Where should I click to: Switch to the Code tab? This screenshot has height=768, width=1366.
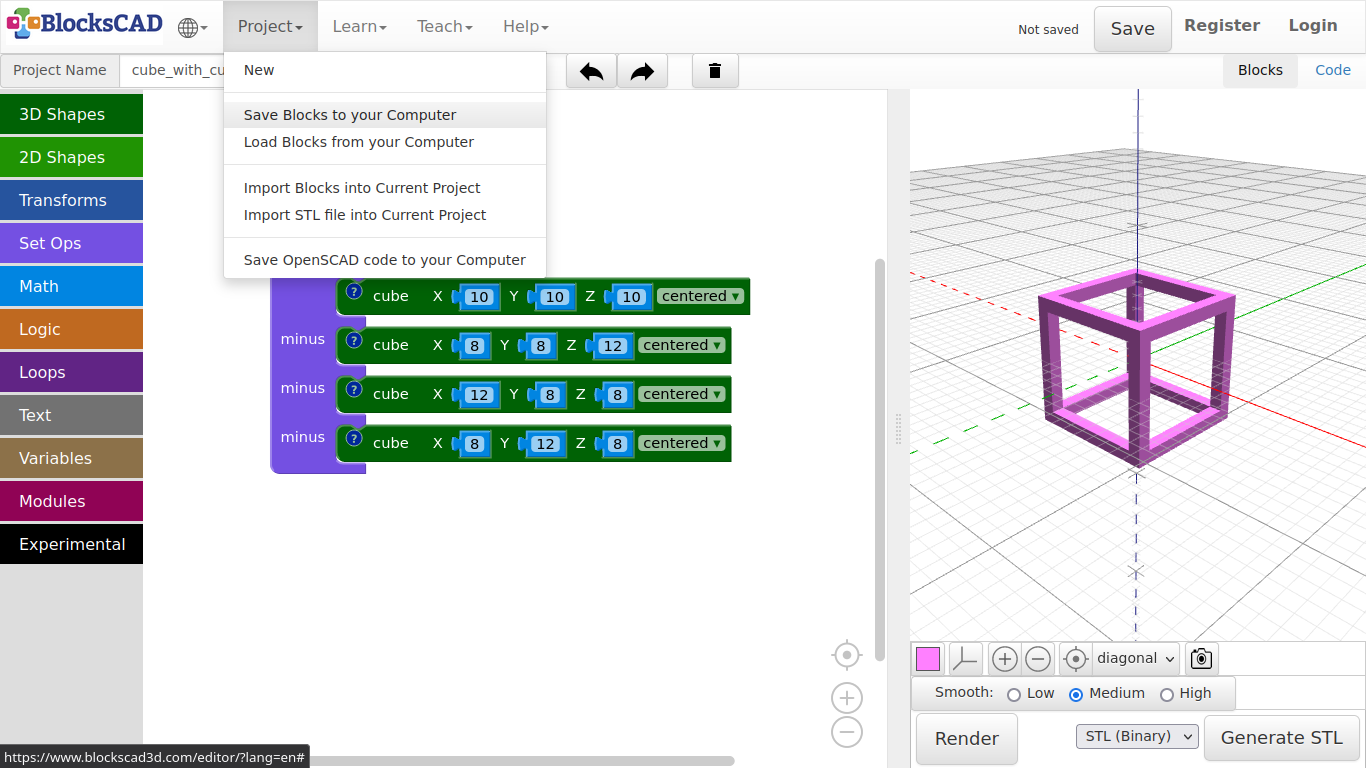[x=1332, y=70]
